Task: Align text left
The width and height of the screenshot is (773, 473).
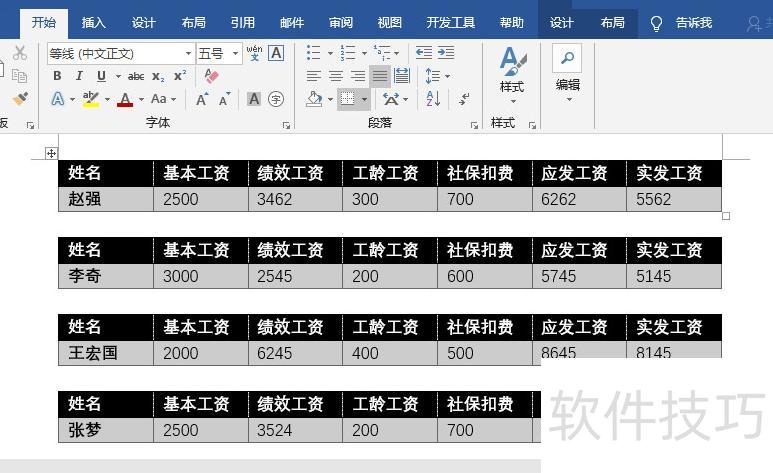Action: [314, 76]
